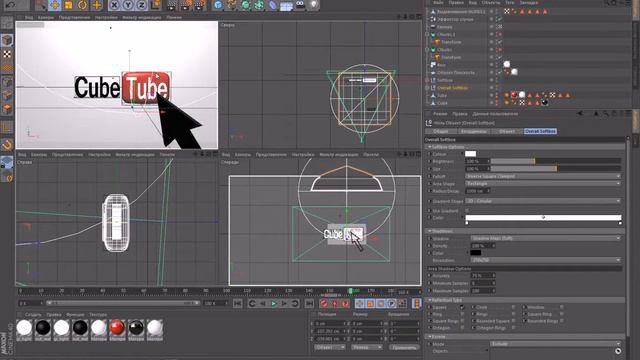Open the Resolution dropdown
Image resolution: width=640 pixels, height=360 pixels.
[546, 260]
